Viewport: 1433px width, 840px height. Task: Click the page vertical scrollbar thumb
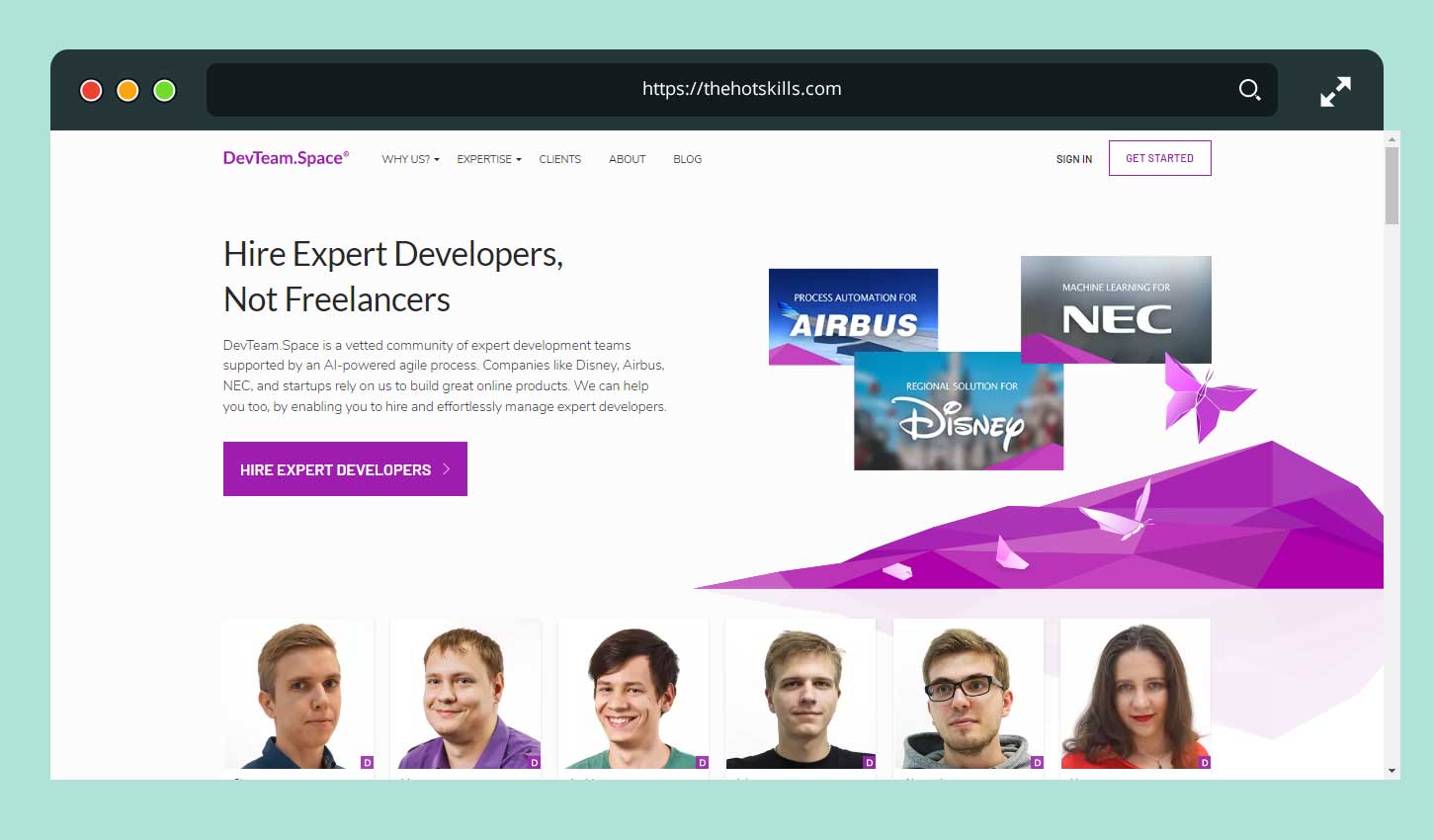(x=1391, y=187)
